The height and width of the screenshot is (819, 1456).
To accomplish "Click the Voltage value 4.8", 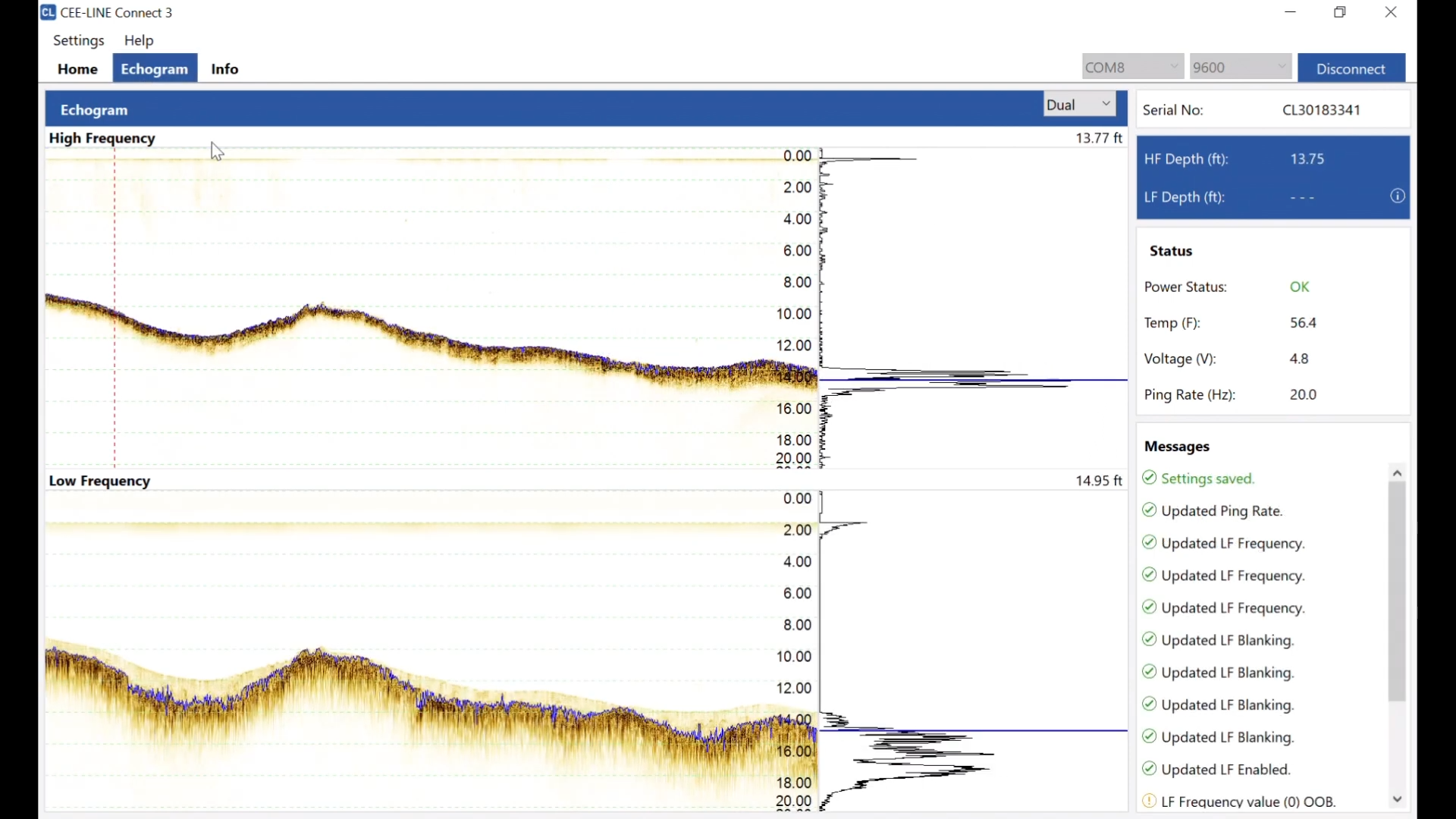I will click(x=1300, y=359).
